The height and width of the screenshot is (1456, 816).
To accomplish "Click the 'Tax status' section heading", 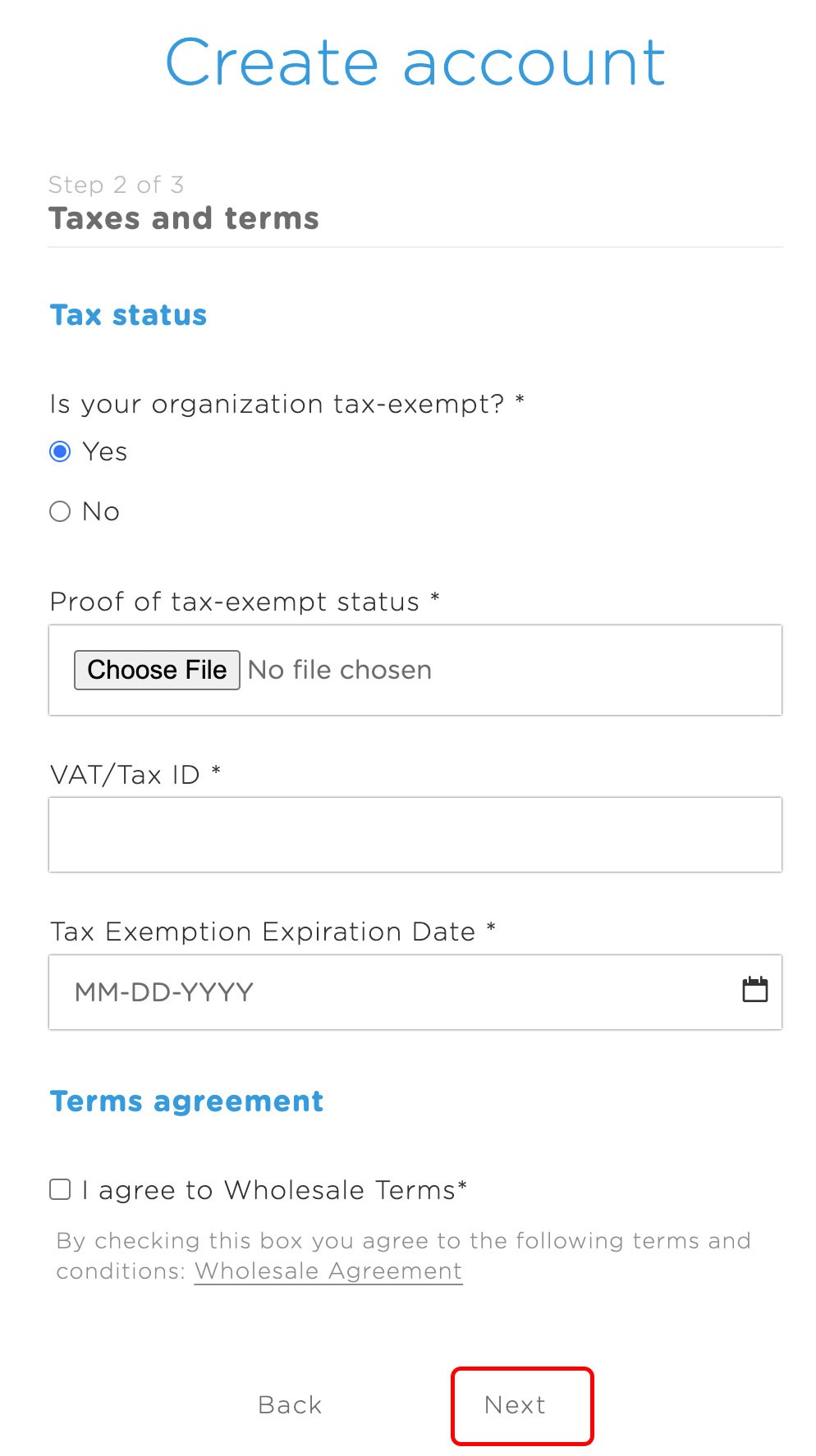I will 128,315.
